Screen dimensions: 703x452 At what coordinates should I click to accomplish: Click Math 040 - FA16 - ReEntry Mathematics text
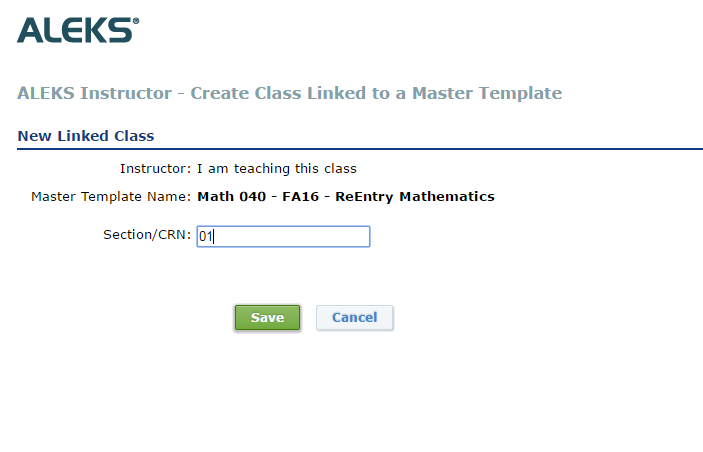[x=346, y=196]
